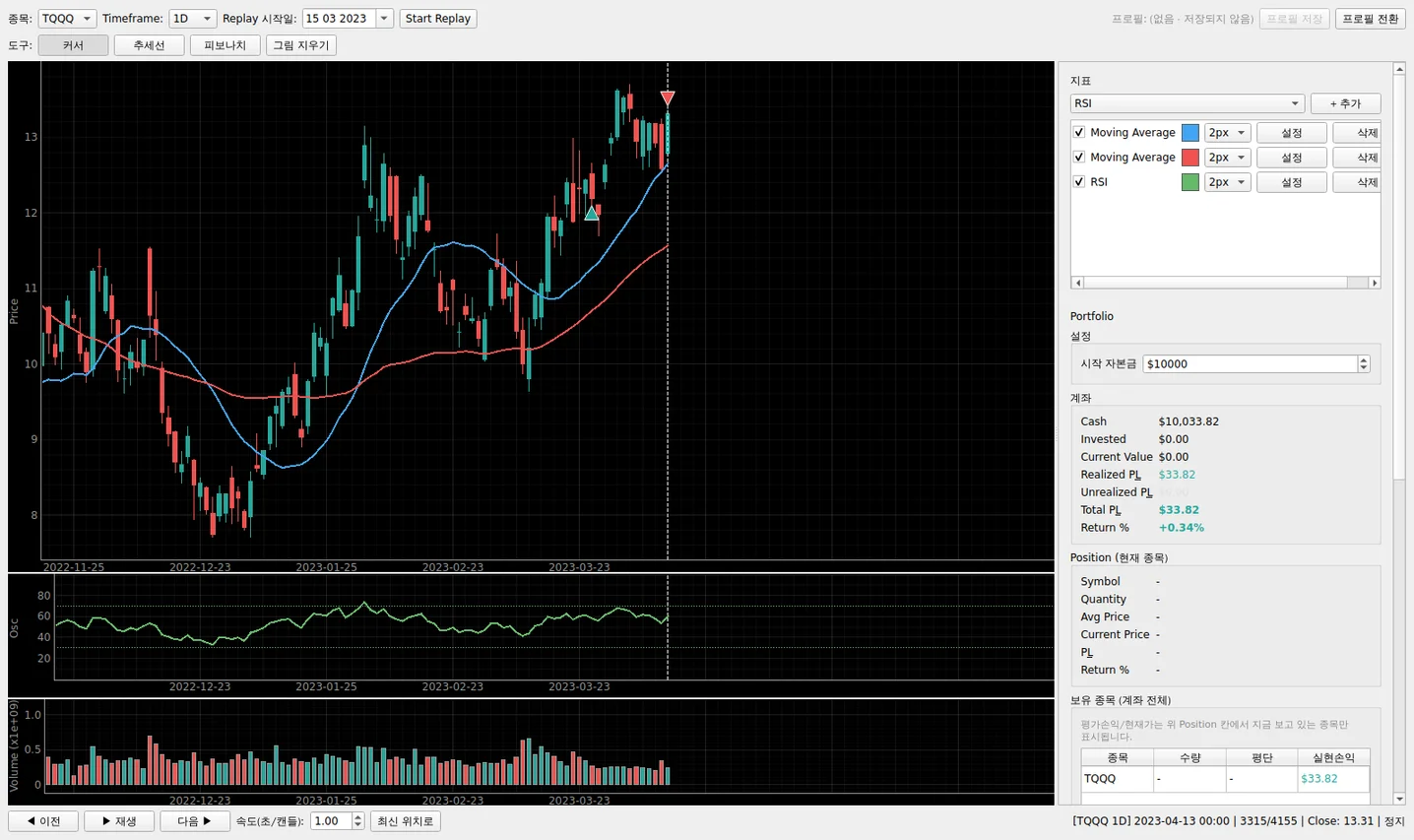The width and height of the screenshot is (1414, 840).
Task: Select the 추세선 trendline tool
Action: (149, 45)
